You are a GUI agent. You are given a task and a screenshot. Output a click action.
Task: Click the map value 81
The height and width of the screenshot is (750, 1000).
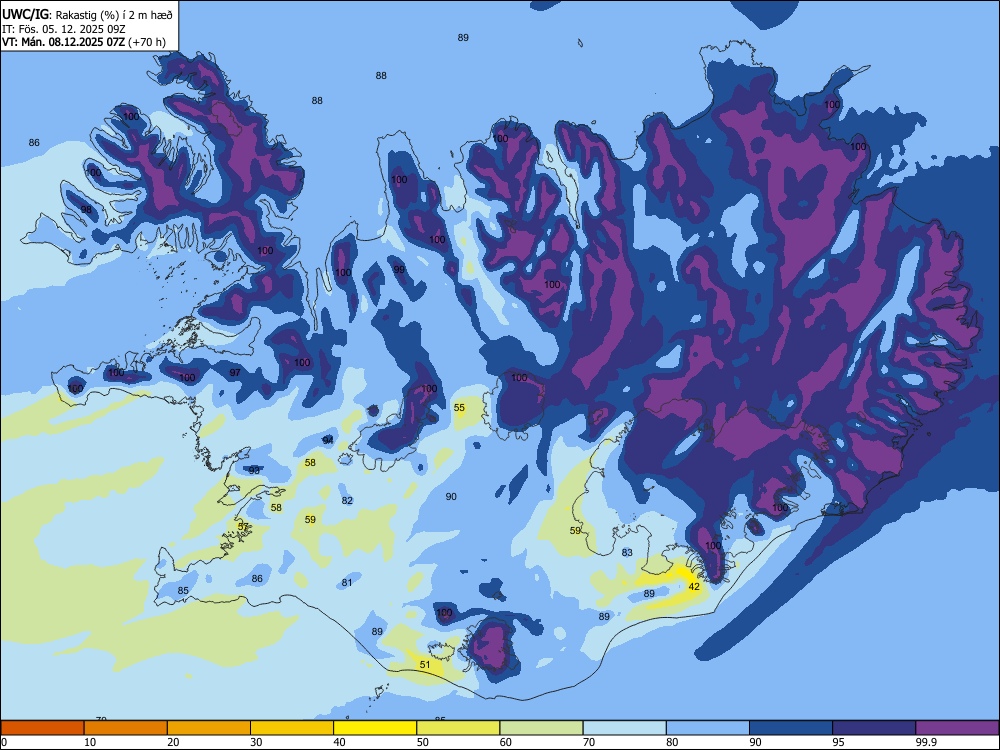click(x=347, y=582)
